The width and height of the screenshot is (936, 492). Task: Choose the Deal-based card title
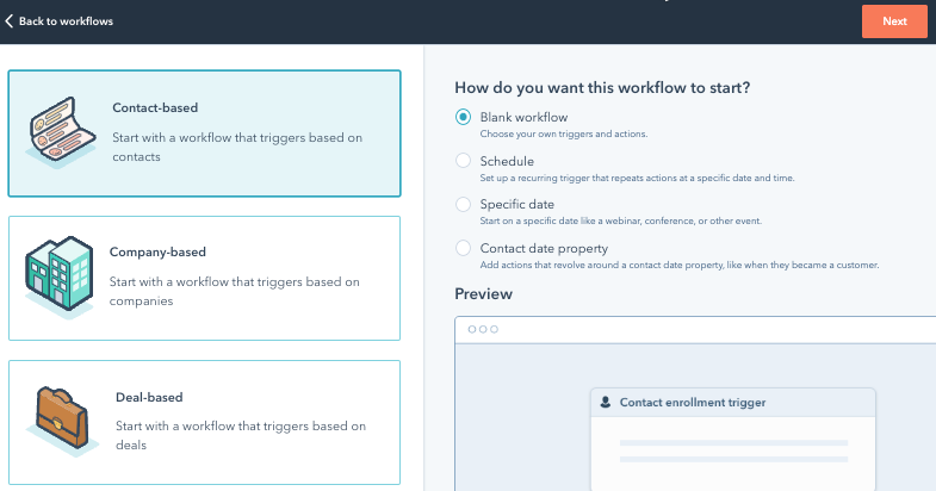(149, 397)
